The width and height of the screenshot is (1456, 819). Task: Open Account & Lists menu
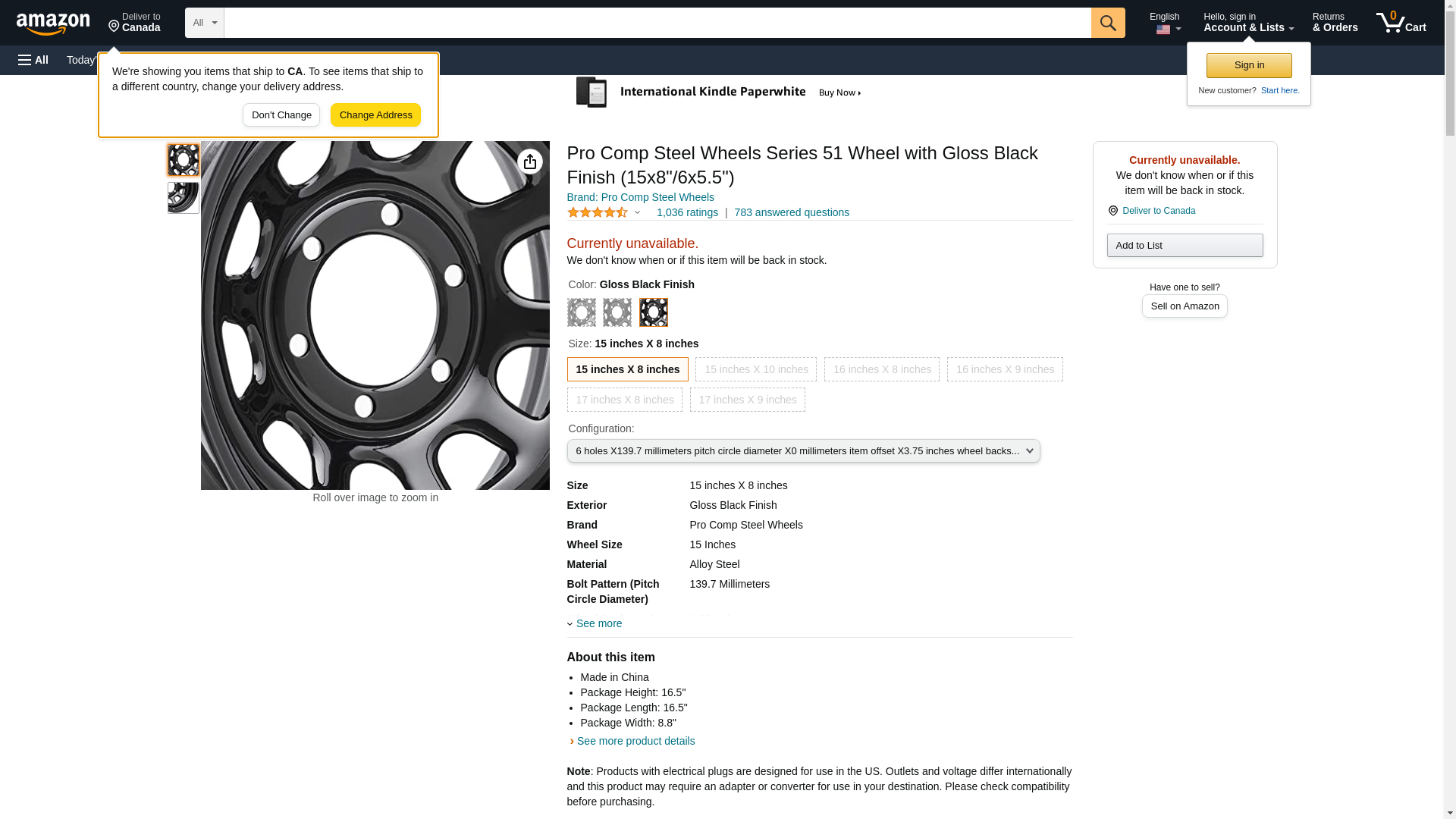1247,23
